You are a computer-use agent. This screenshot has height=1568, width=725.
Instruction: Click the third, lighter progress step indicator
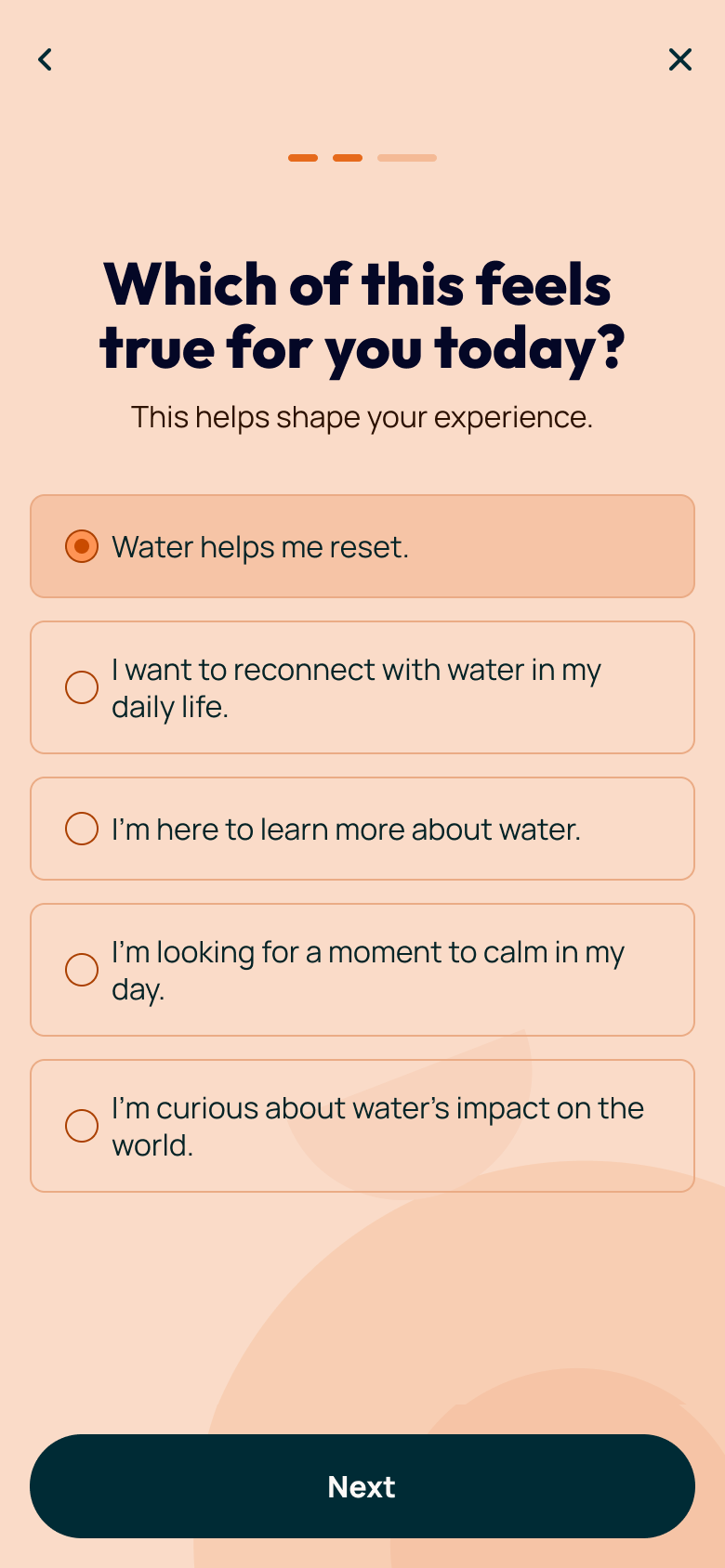click(x=407, y=158)
